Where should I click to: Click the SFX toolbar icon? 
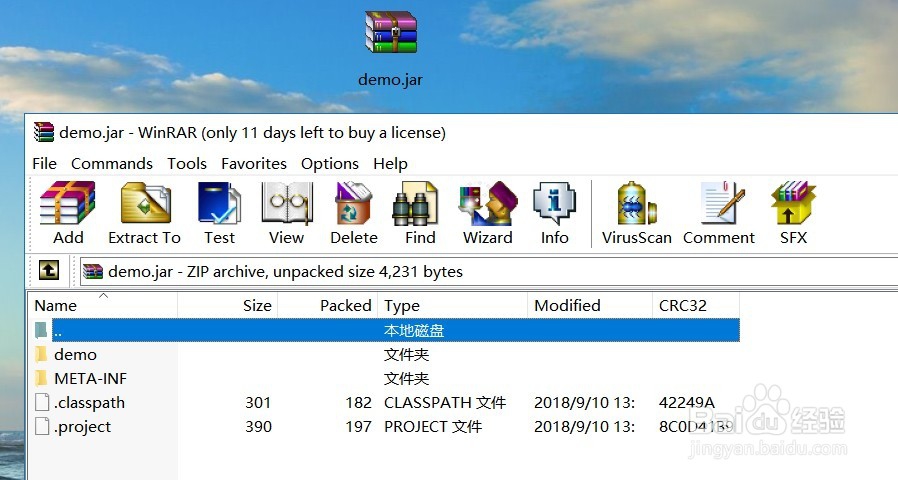tap(793, 203)
